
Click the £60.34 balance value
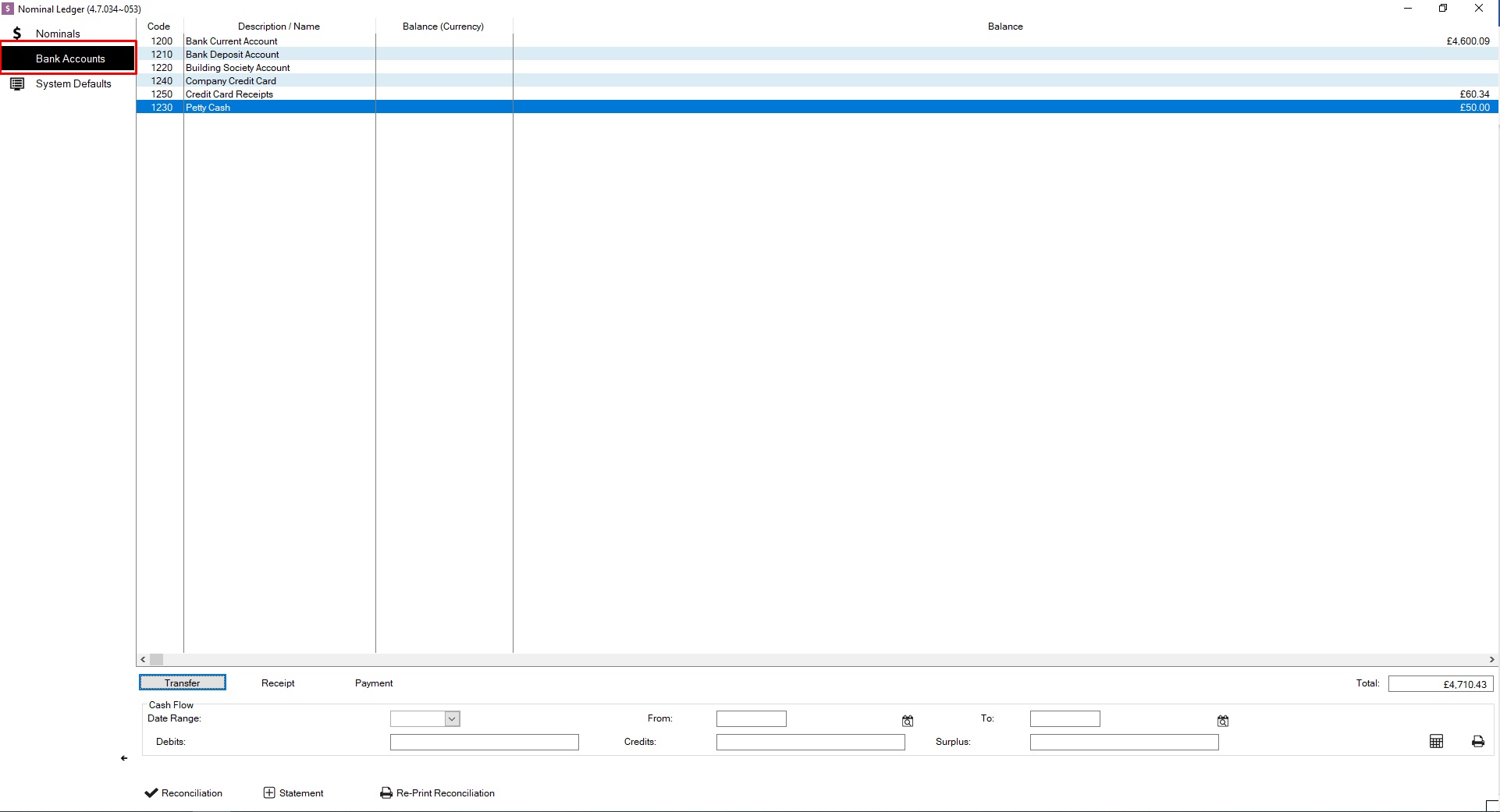tap(1474, 94)
